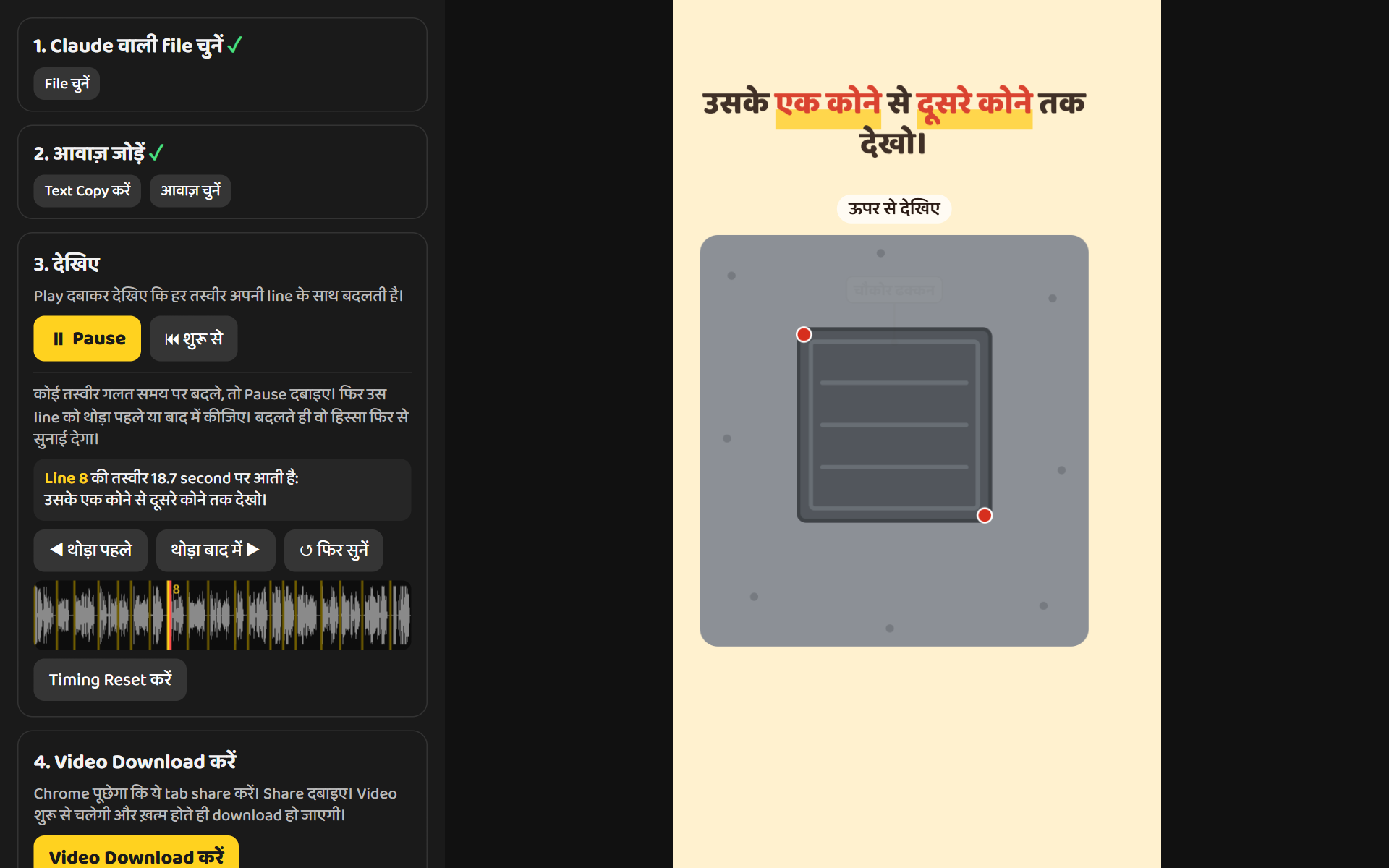Replay segment with फिर सुनें

[334, 550]
